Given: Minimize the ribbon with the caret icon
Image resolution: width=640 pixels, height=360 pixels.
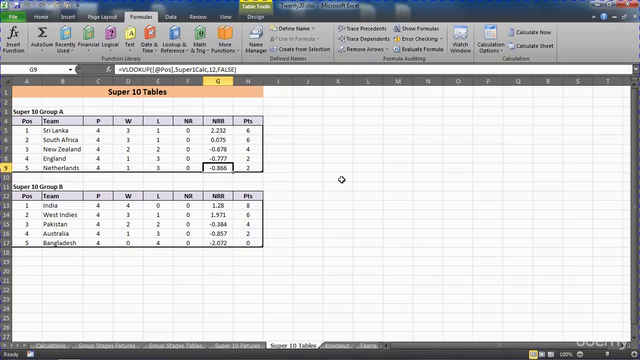Looking at the screenshot, I should [x=593, y=17].
